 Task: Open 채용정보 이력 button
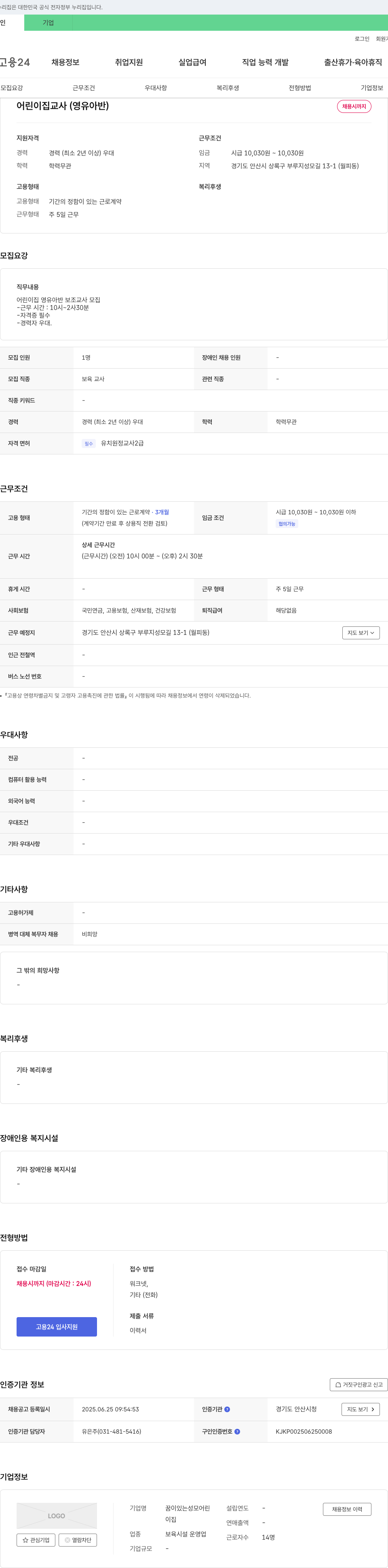347,1509
